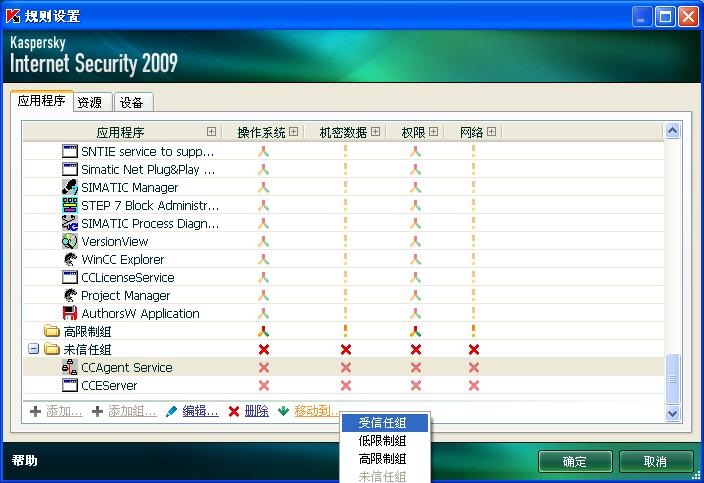Click 权限 rule icon for WinCC Explorer

coord(415,259)
